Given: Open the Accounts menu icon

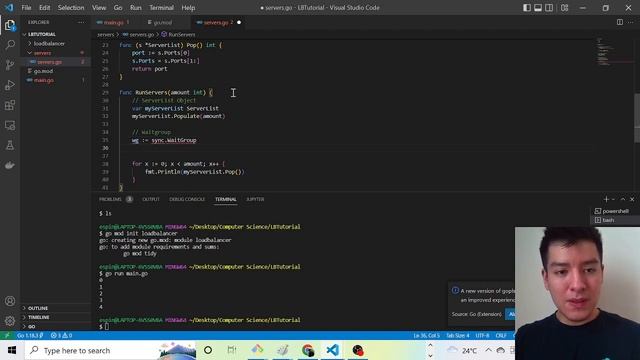Looking at the screenshot, I should (10, 301).
